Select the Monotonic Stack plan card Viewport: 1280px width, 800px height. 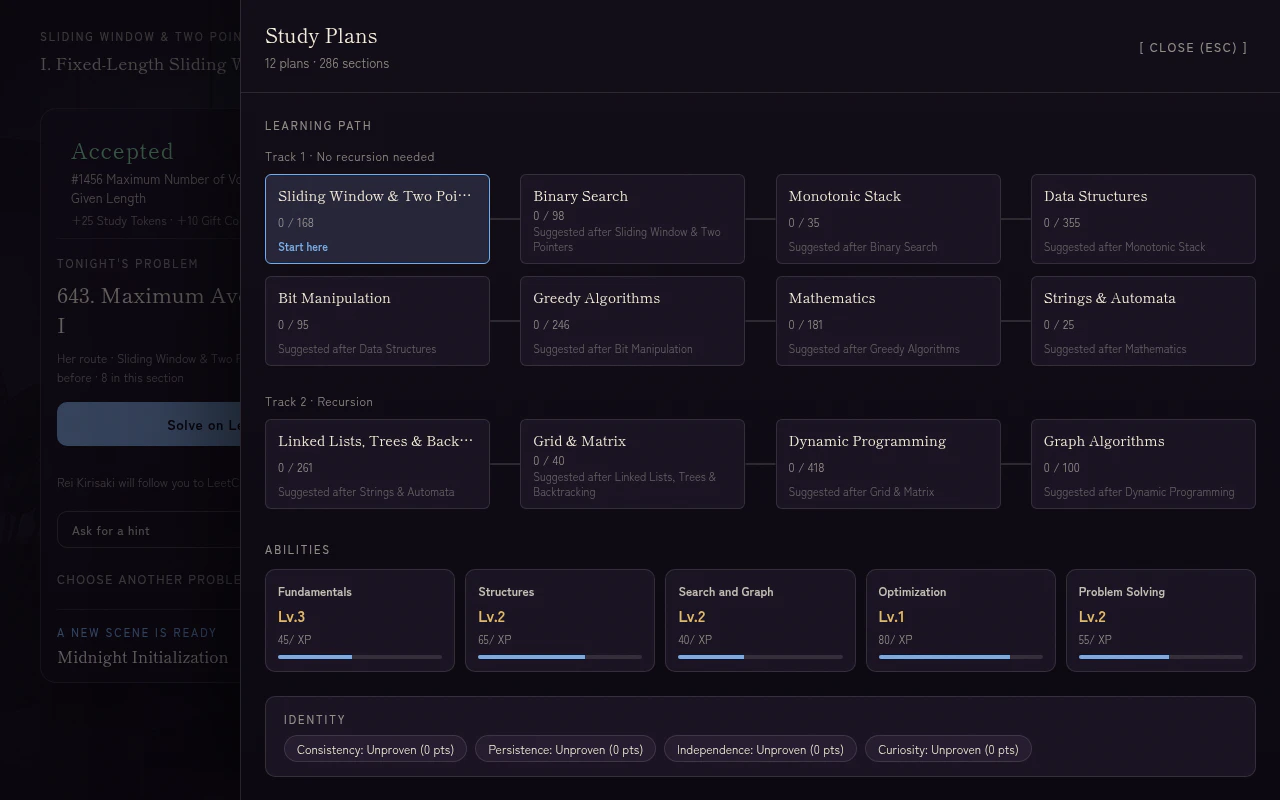click(x=888, y=219)
